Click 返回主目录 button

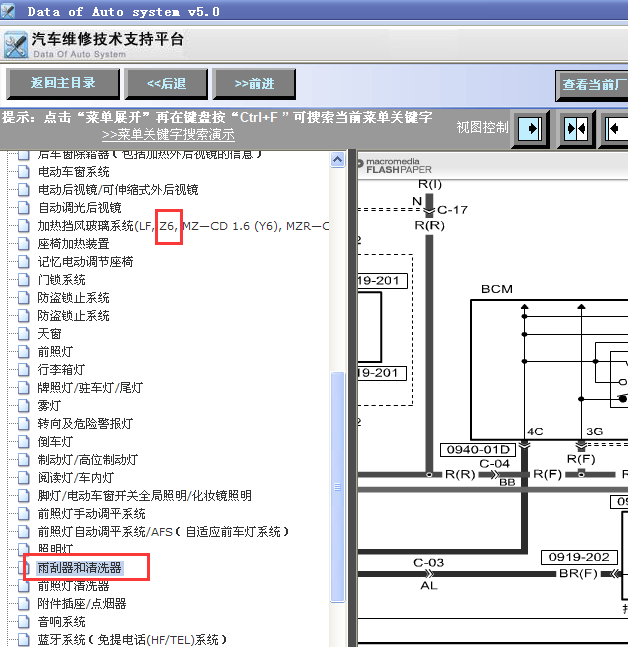coord(63,84)
